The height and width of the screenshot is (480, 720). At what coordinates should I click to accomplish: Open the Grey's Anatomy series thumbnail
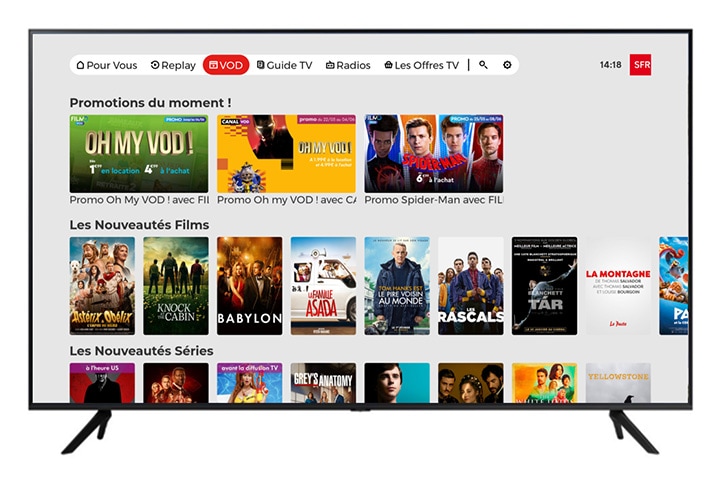323,383
